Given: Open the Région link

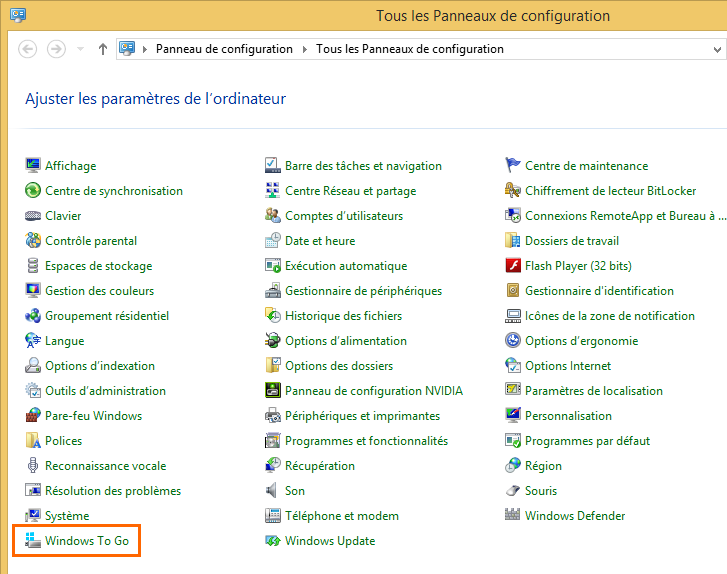Looking at the screenshot, I should (x=543, y=466).
